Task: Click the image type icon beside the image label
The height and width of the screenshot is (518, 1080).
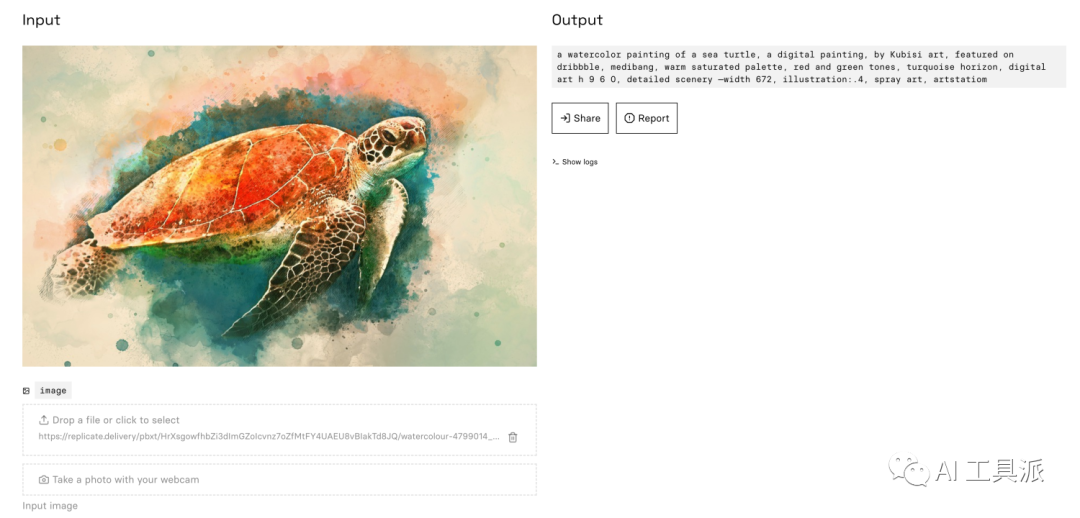Action: coord(27,391)
